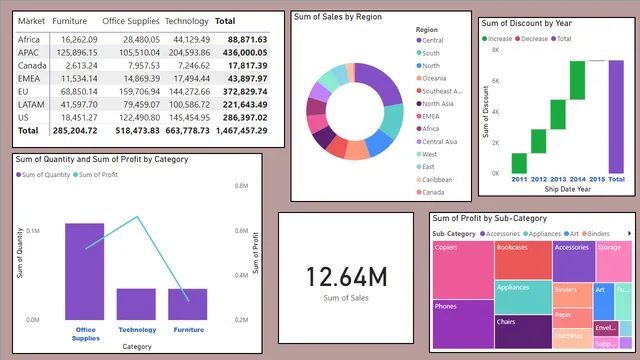Click the Technology category axis label
Image resolution: width=640 pixels, height=360 pixels.
137,330
